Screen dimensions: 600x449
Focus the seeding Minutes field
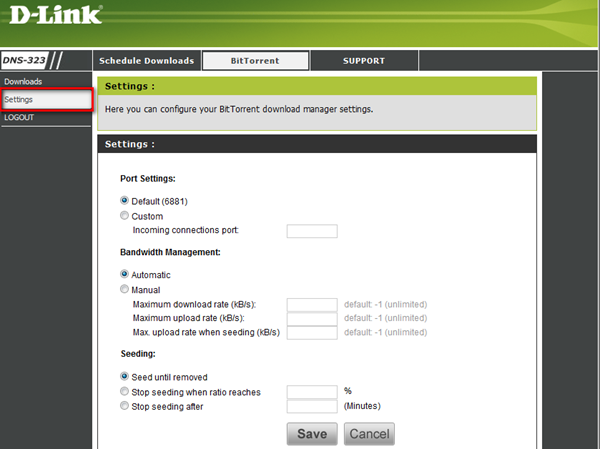pyautogui.click(x=312, y=407)
